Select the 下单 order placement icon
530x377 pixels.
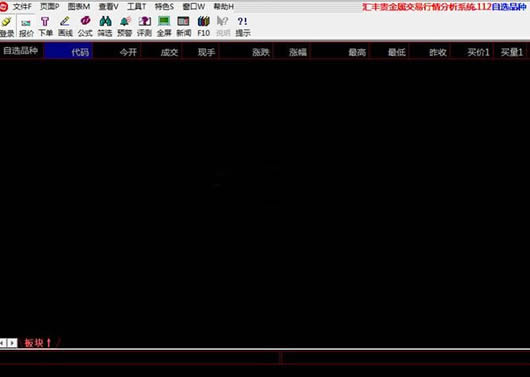tap(45, 22)
